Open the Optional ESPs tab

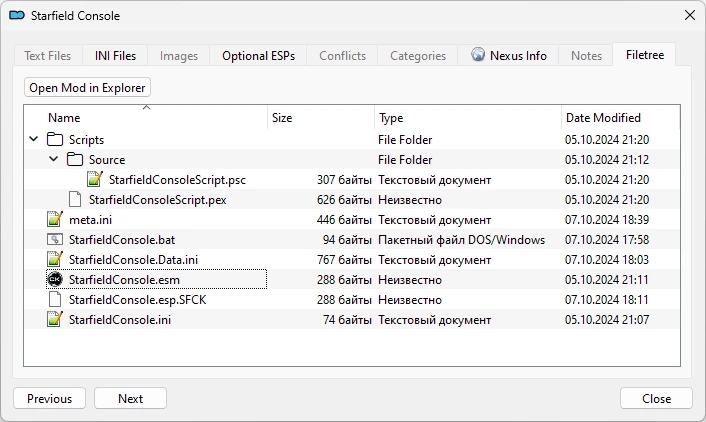pos(258,55)
